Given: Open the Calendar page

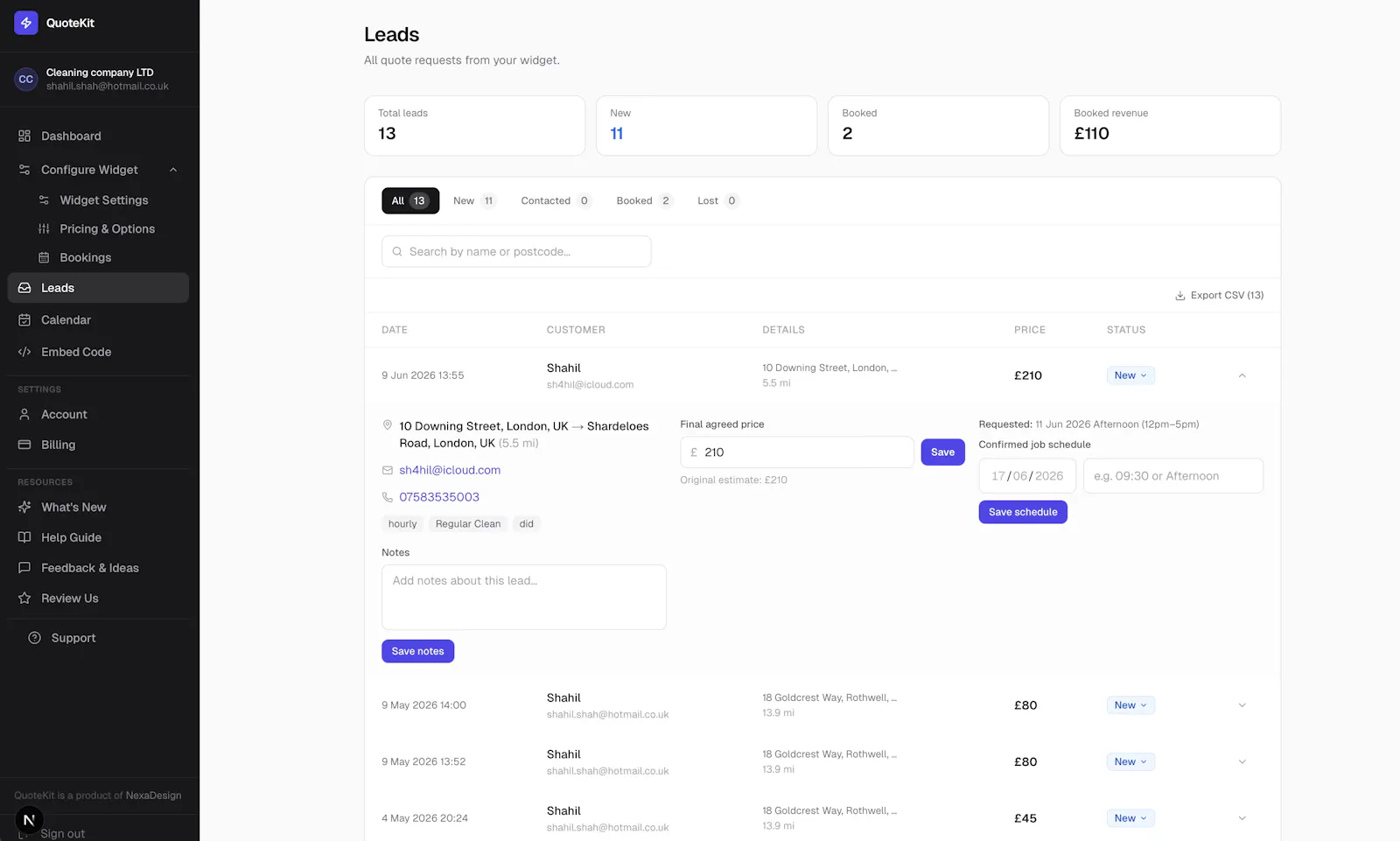Looking at the screenshot, I should [98, 320].
